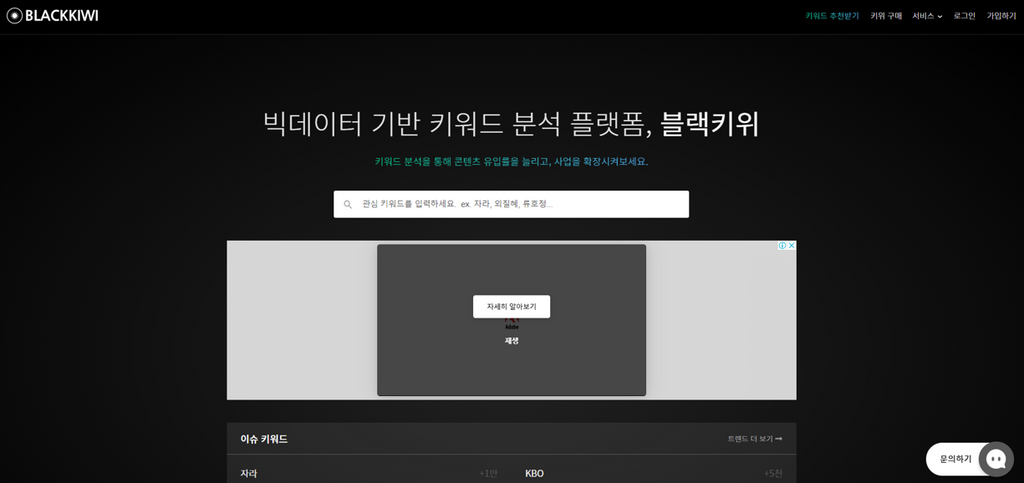Open 키워드 추천받기 menu item
Screen dimensions: 1024x483
click(x=832, y=16)
